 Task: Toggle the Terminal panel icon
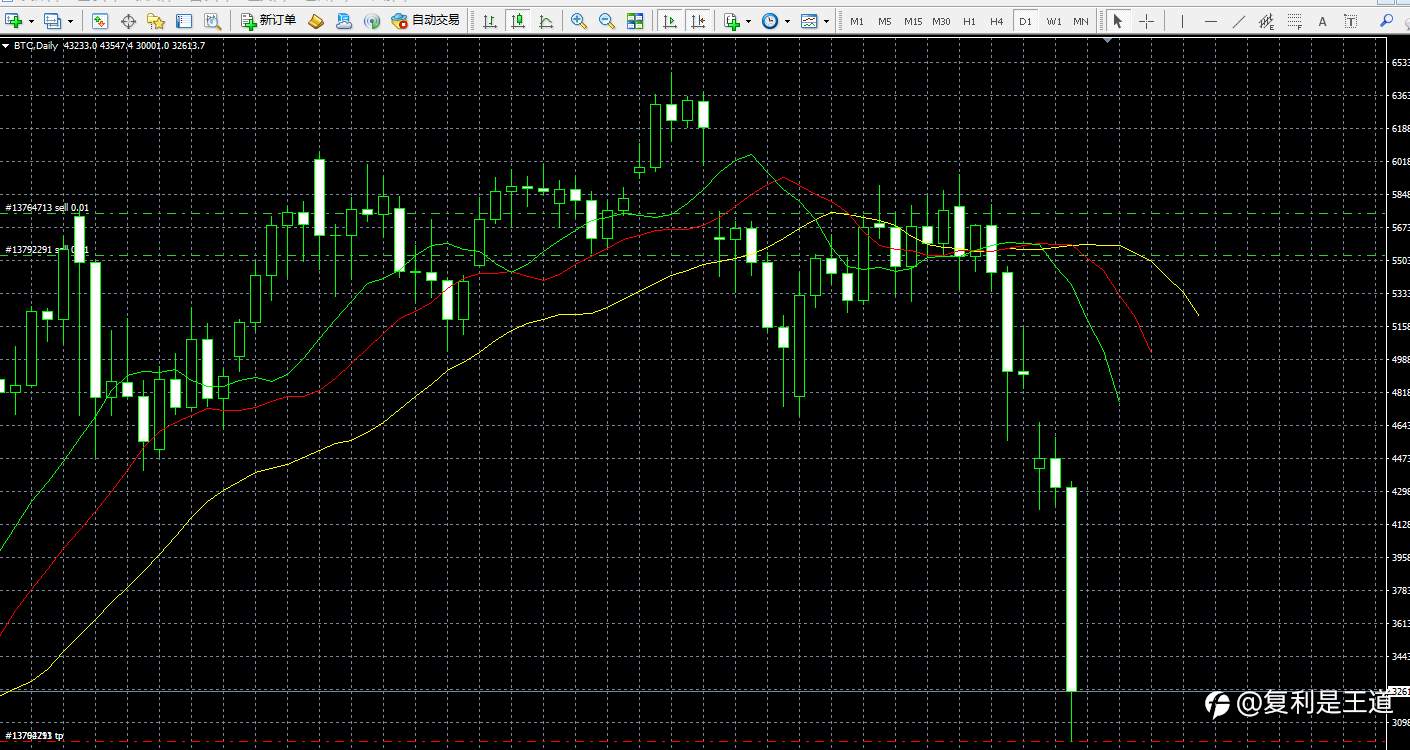184,21
